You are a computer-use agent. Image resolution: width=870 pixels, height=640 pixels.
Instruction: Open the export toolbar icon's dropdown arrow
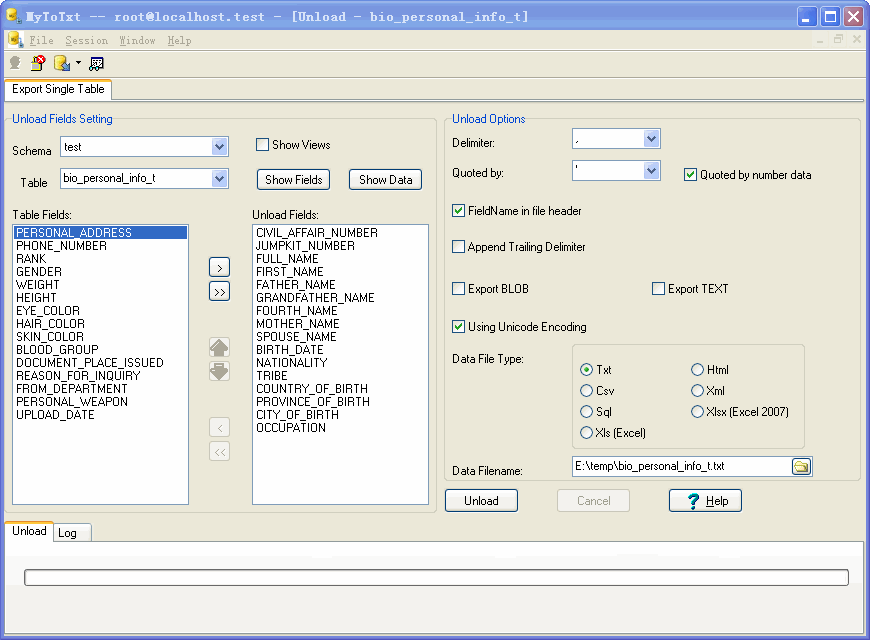point(78,63)
